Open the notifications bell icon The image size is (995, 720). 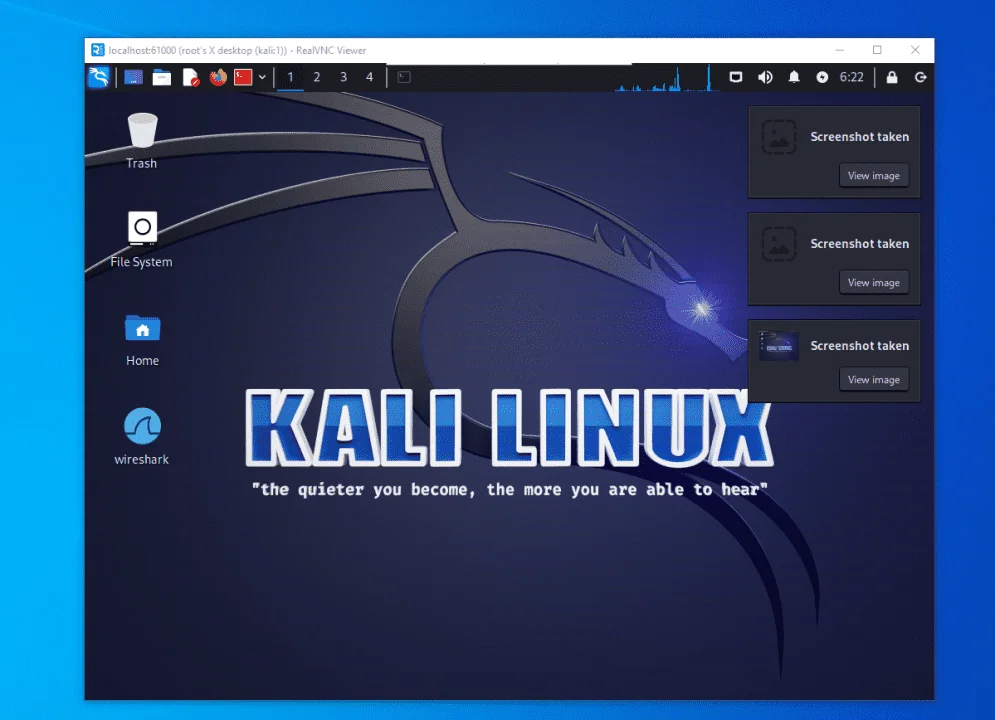point(794,77)
